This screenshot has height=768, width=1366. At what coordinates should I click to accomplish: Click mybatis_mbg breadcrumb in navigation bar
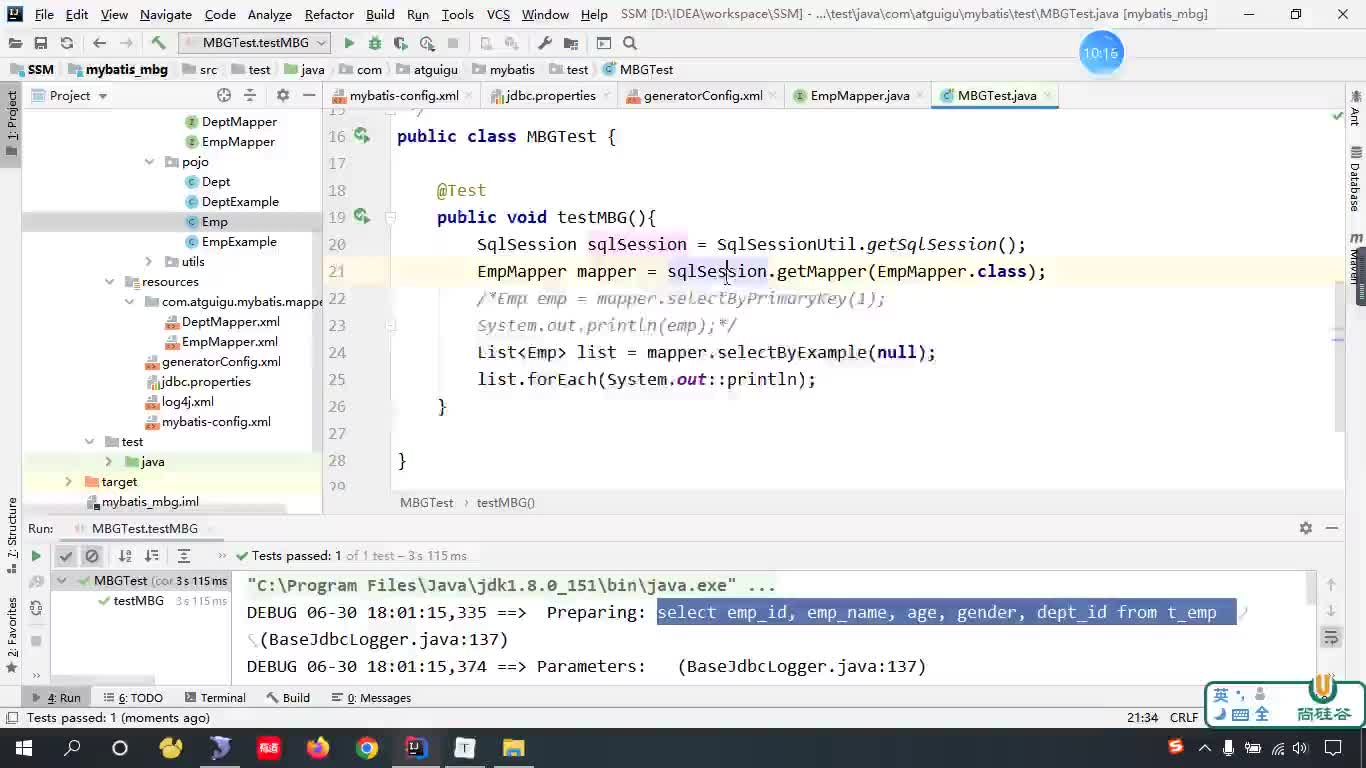click(118, 69)
